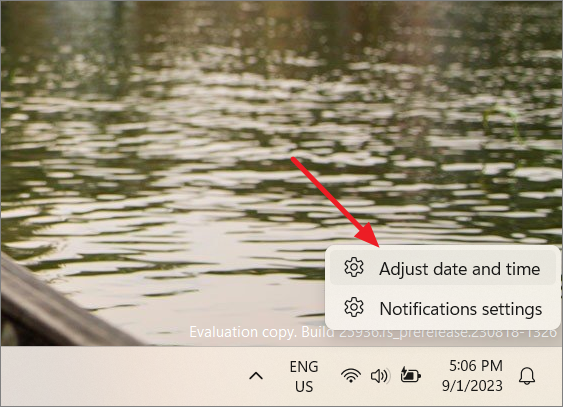Click the 5:06 PM clock time
This screenshot has width=563, height=407.
(x=476, y=366)
